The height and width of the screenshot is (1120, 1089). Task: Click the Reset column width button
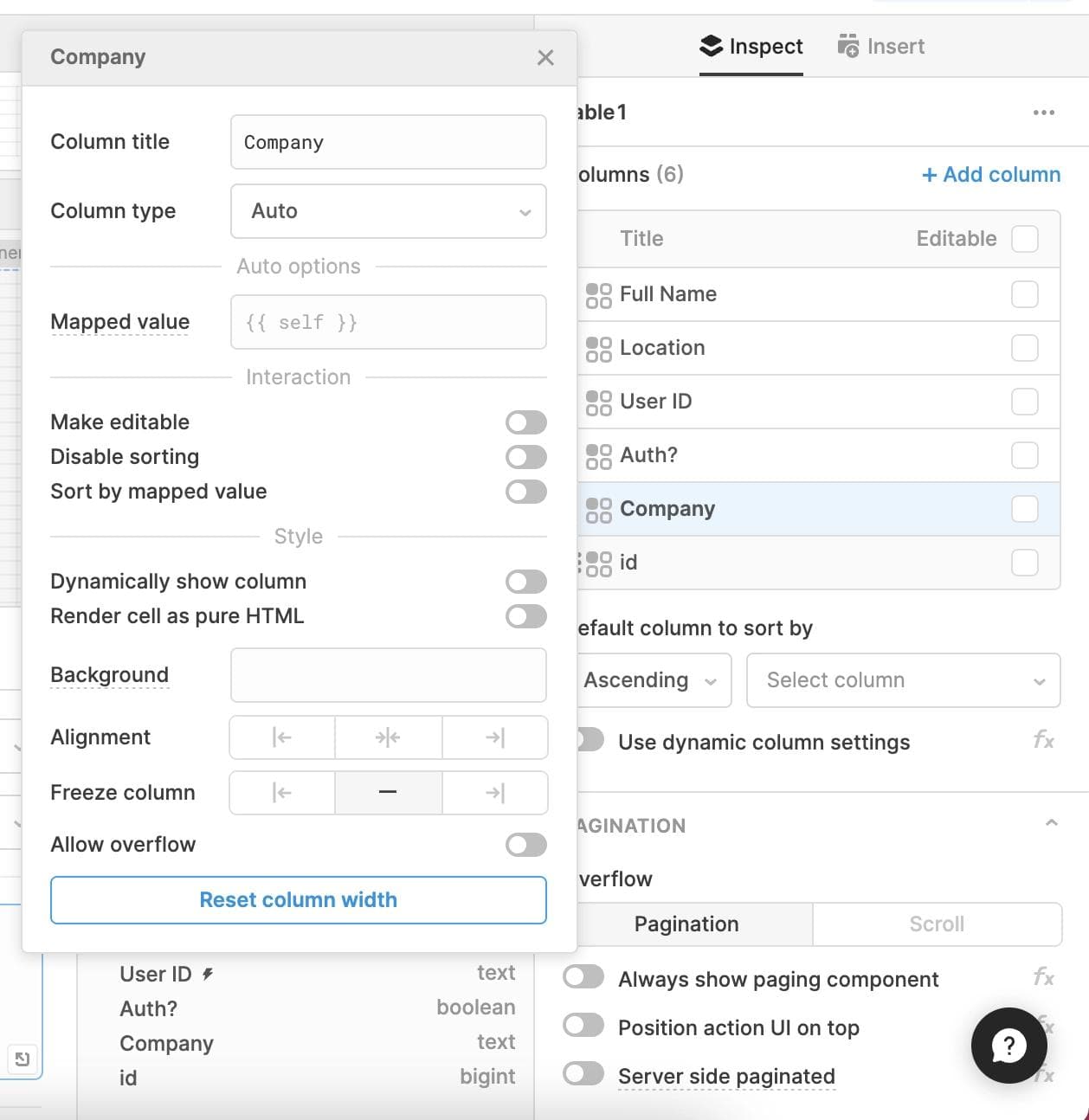pos(298,900)
